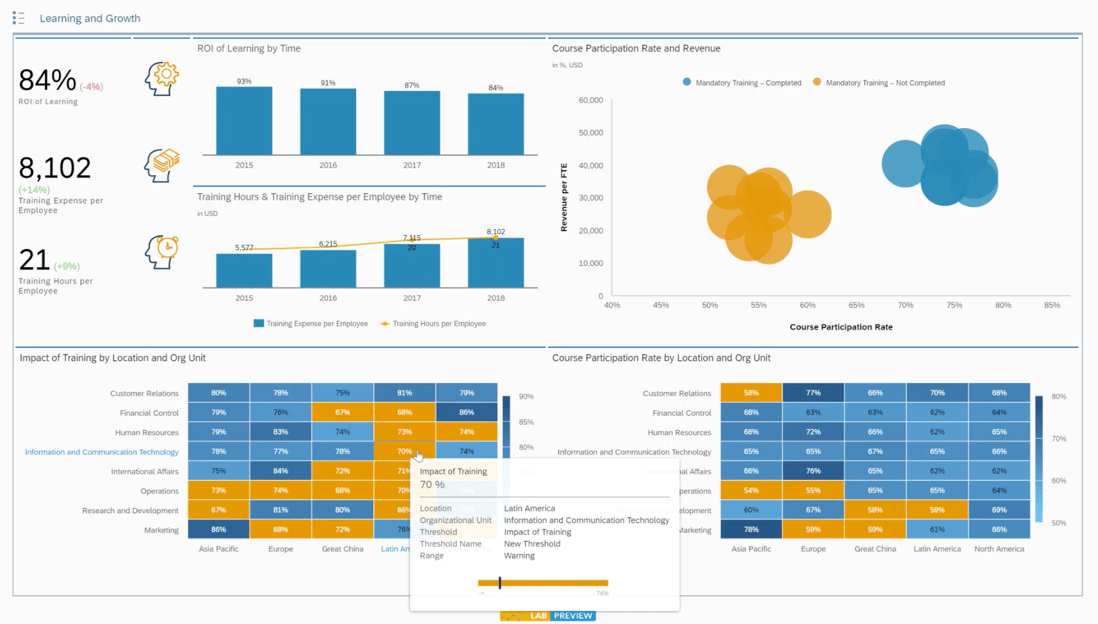Toggle the Mandatory Training – Completed legend label
1098x624 pixels.
(x=748, y=83)
